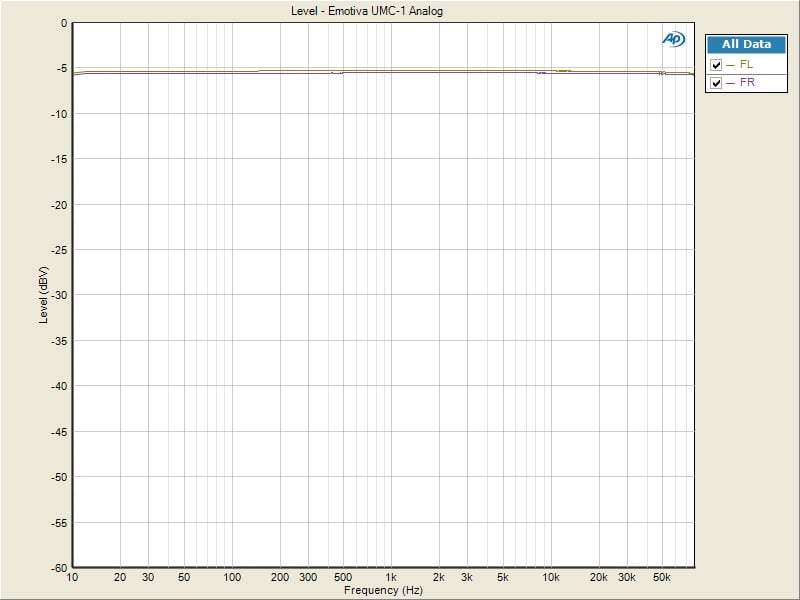Image resolution: width=800 pixels, height=600 pixels.
Task: Click the 1k tick on the frequency axis
Action: click(391, 578)
